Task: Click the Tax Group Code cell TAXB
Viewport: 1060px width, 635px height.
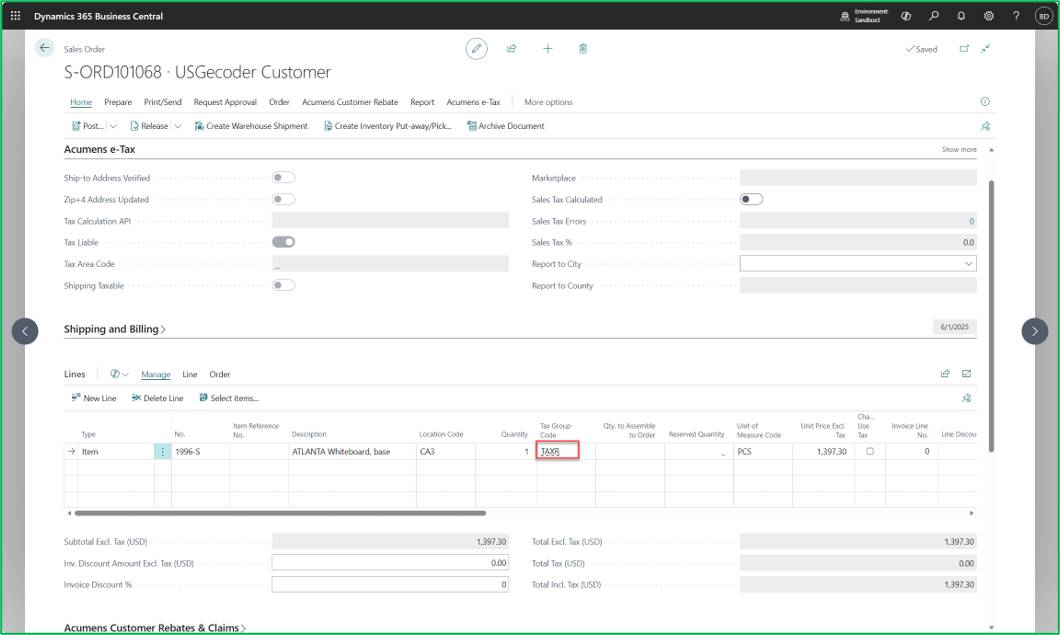Action: 558,451
